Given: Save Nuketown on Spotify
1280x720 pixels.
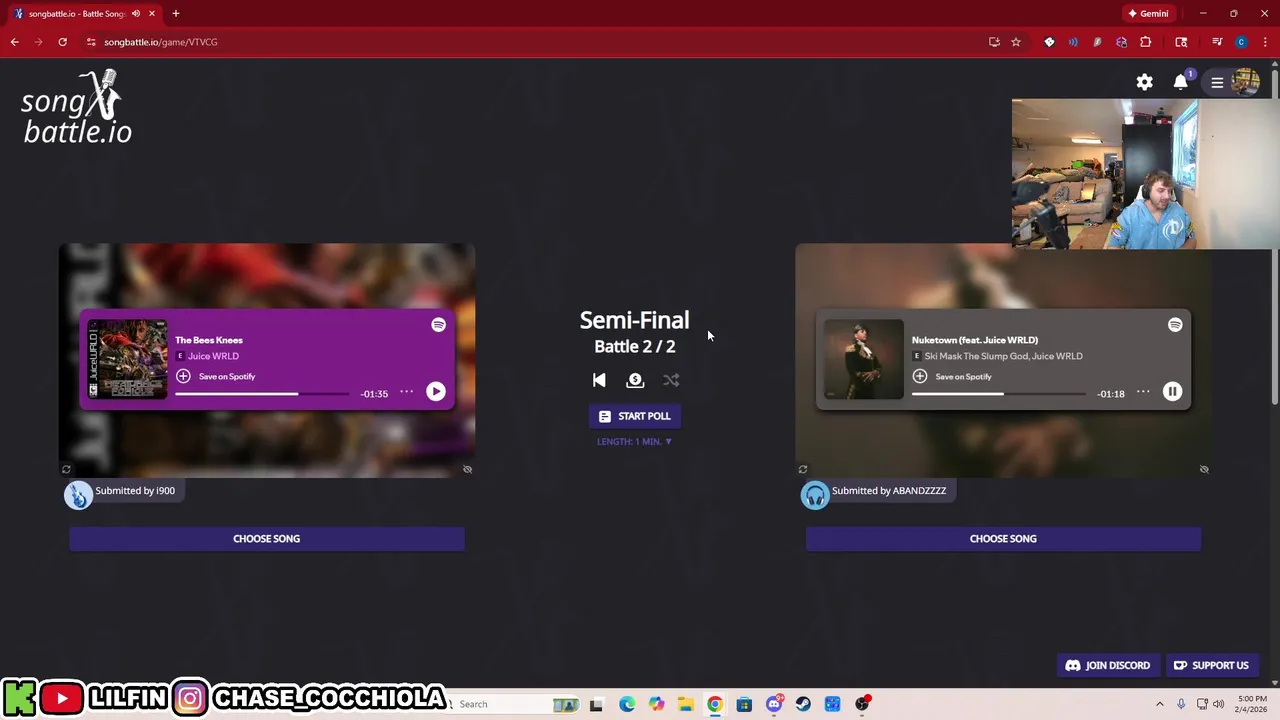Looking at the screenshot, I should tap(952, 376).
